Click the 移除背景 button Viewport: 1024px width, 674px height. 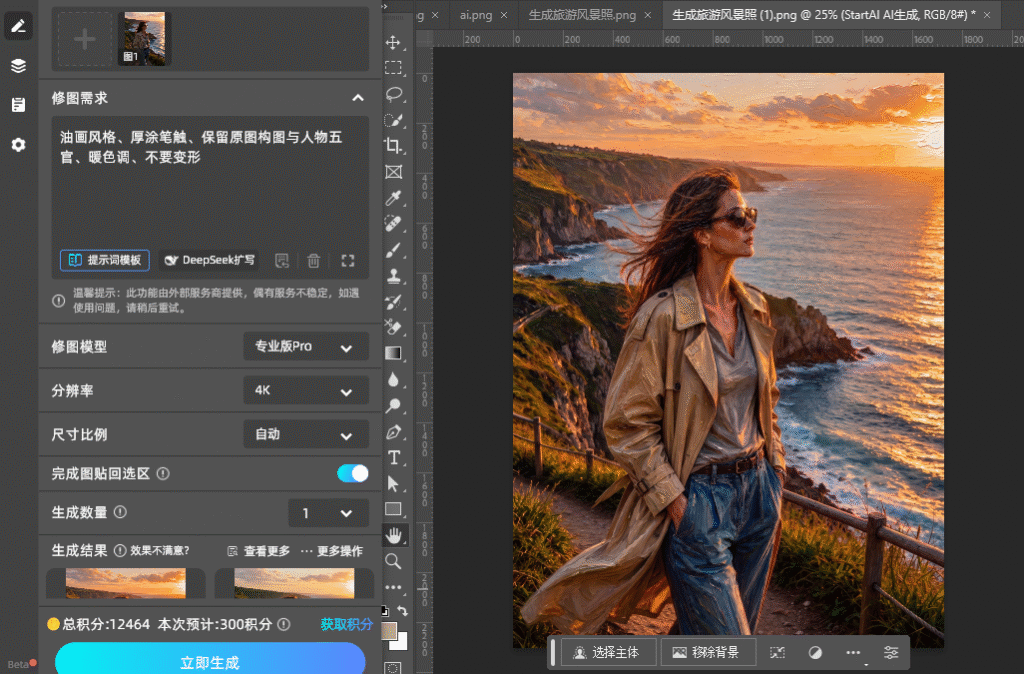point(709,652)
